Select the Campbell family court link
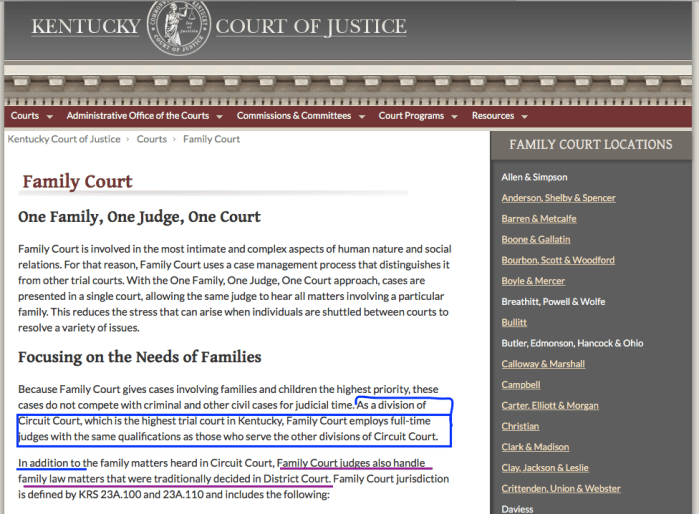 520,384
